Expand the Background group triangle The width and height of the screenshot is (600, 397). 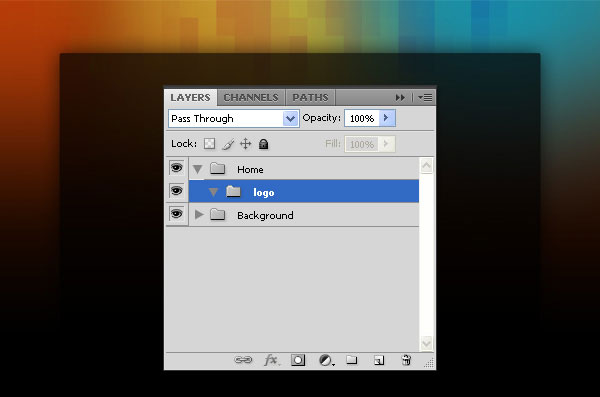(x=199, y=214)
